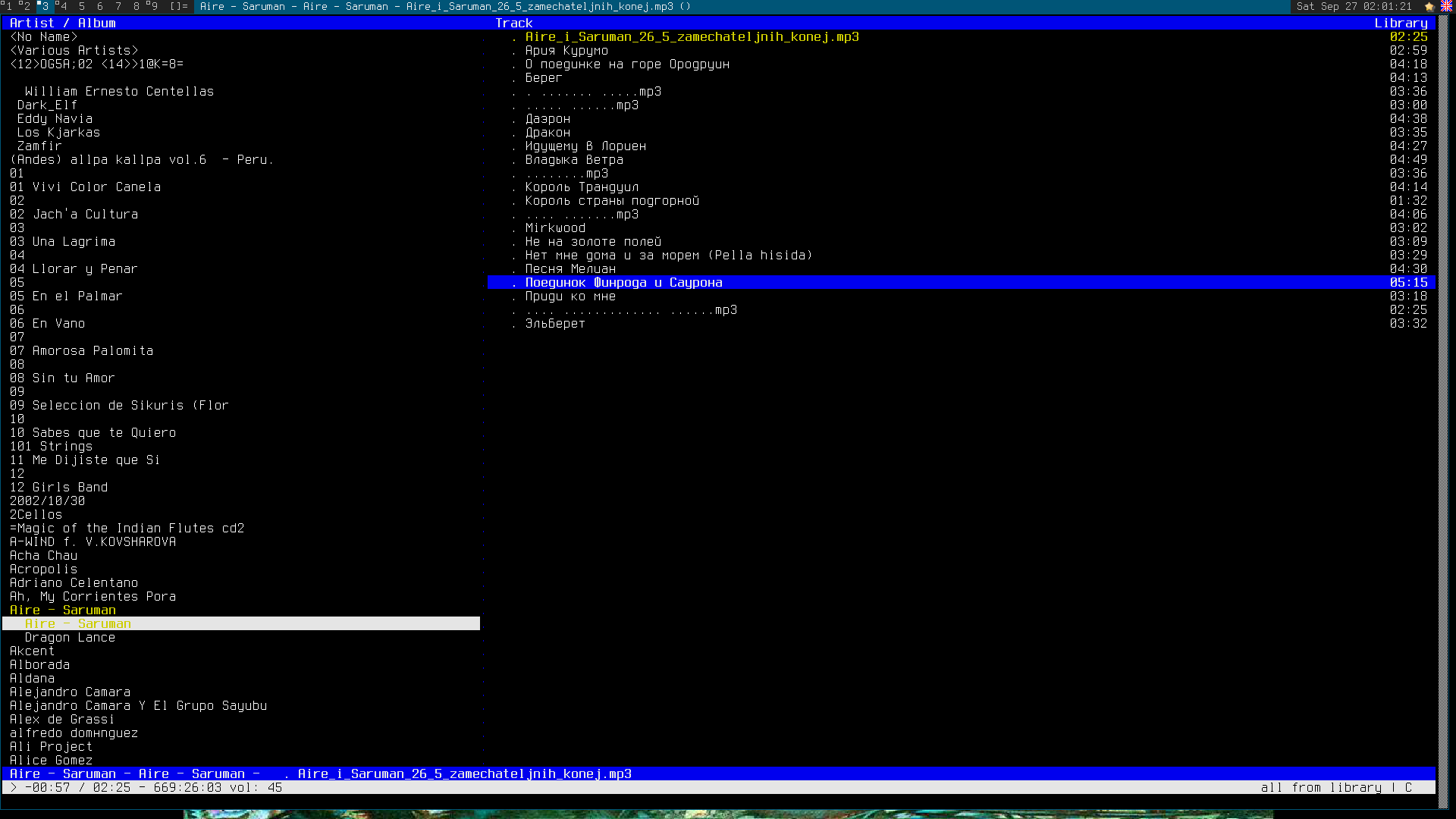Select Zamfir in the tree
The image size is (1456, 819).
(x=39, y=146)
